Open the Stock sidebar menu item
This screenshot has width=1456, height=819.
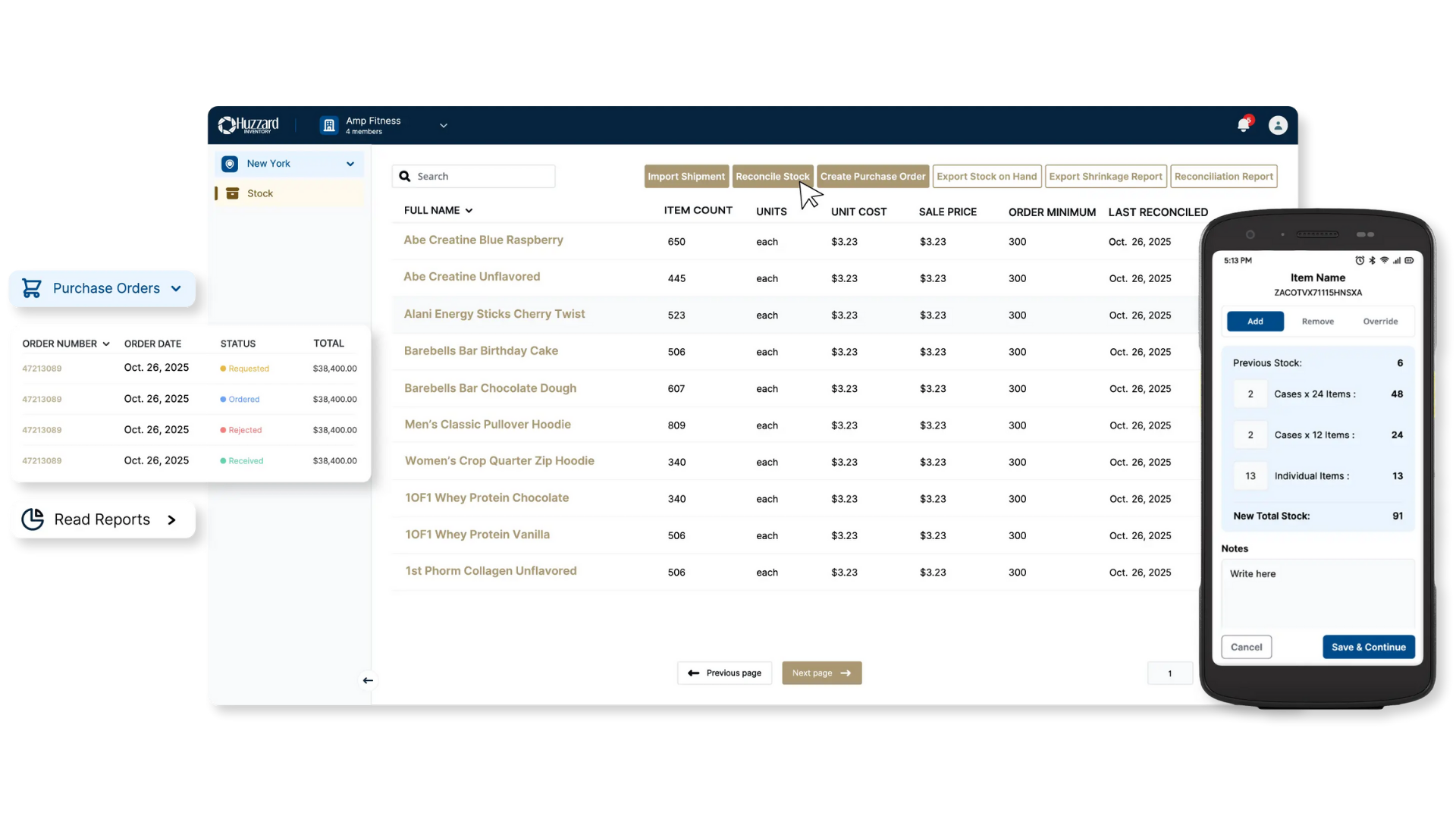[260, 193]
